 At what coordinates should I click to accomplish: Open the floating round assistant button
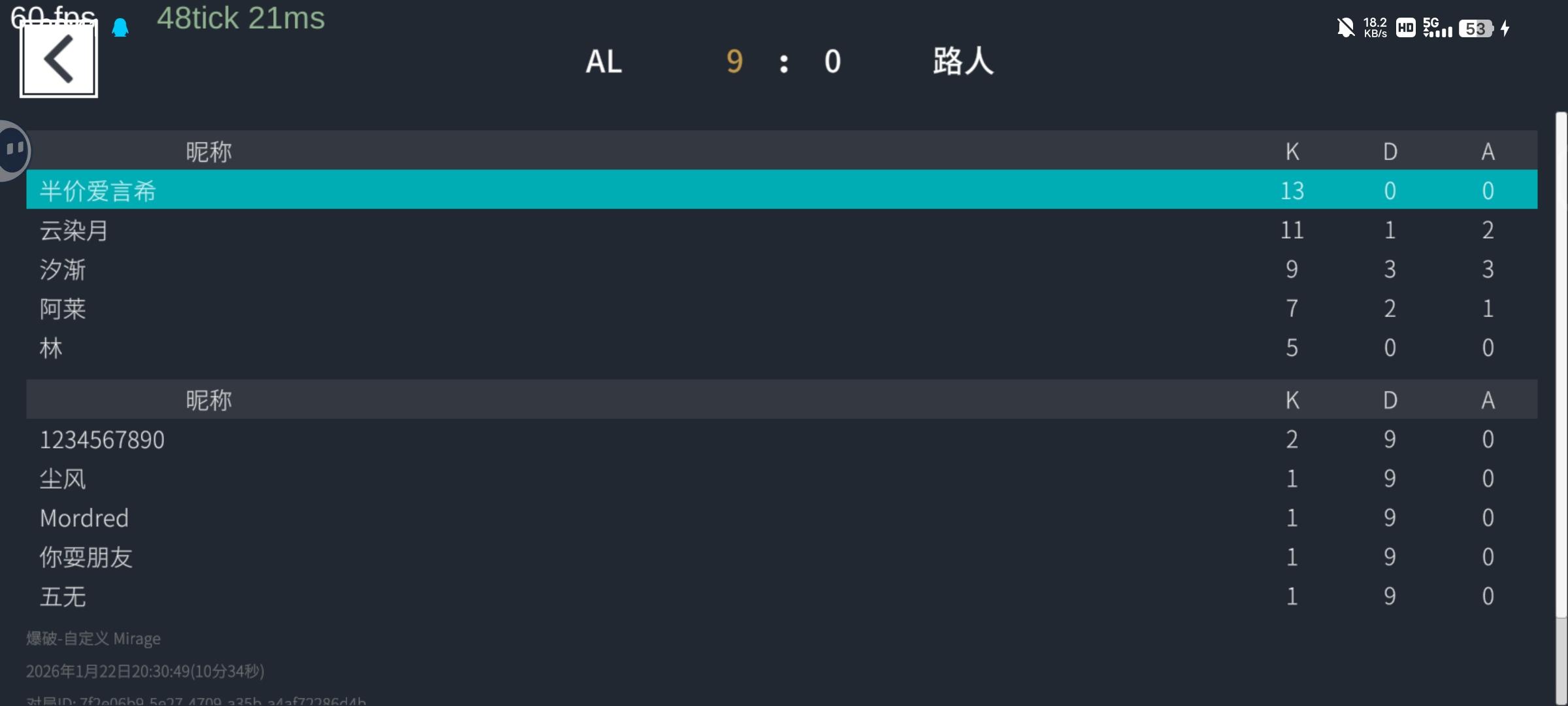(x=14, y=150)
